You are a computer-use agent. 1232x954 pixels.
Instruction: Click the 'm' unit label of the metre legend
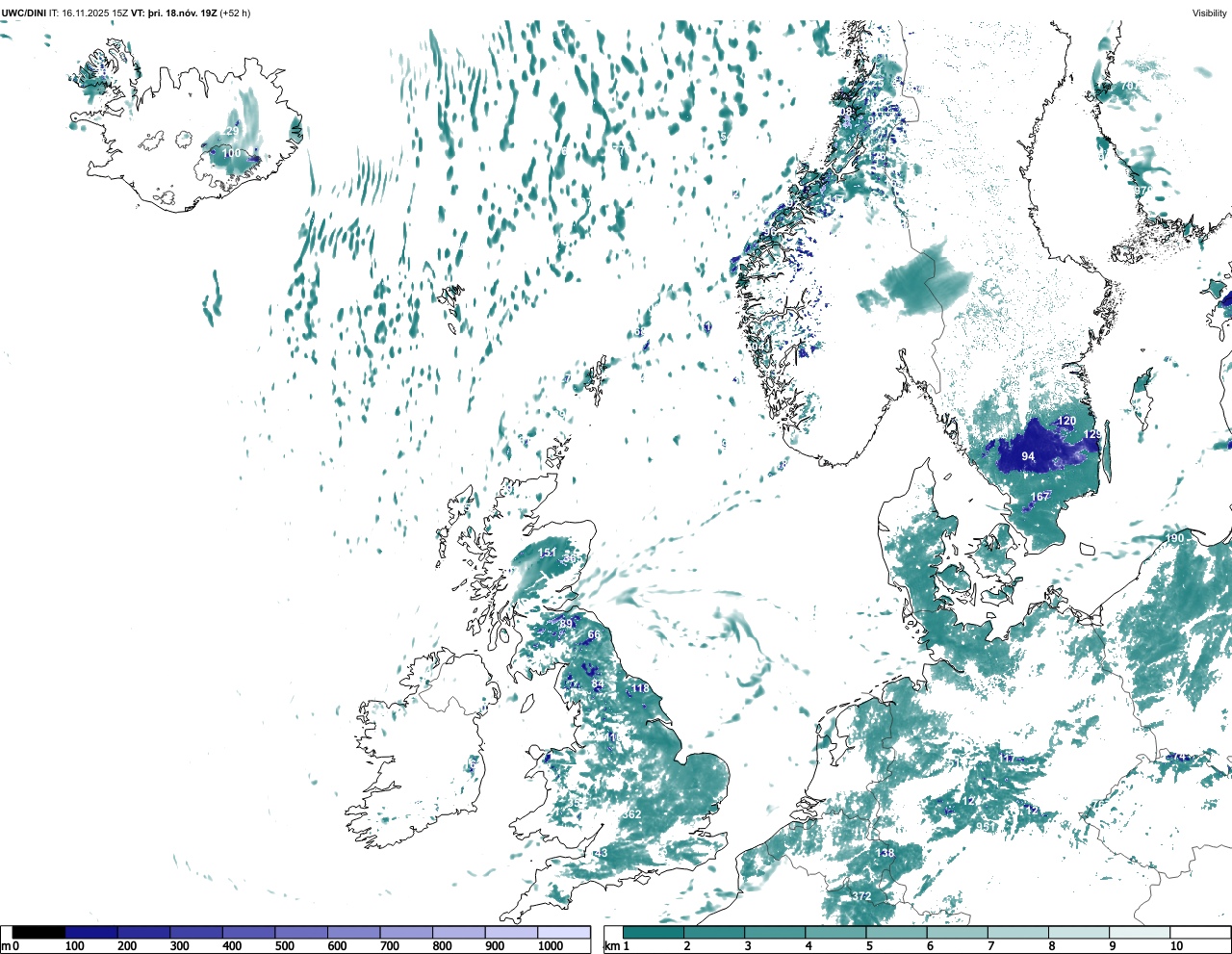coord(5,946)
